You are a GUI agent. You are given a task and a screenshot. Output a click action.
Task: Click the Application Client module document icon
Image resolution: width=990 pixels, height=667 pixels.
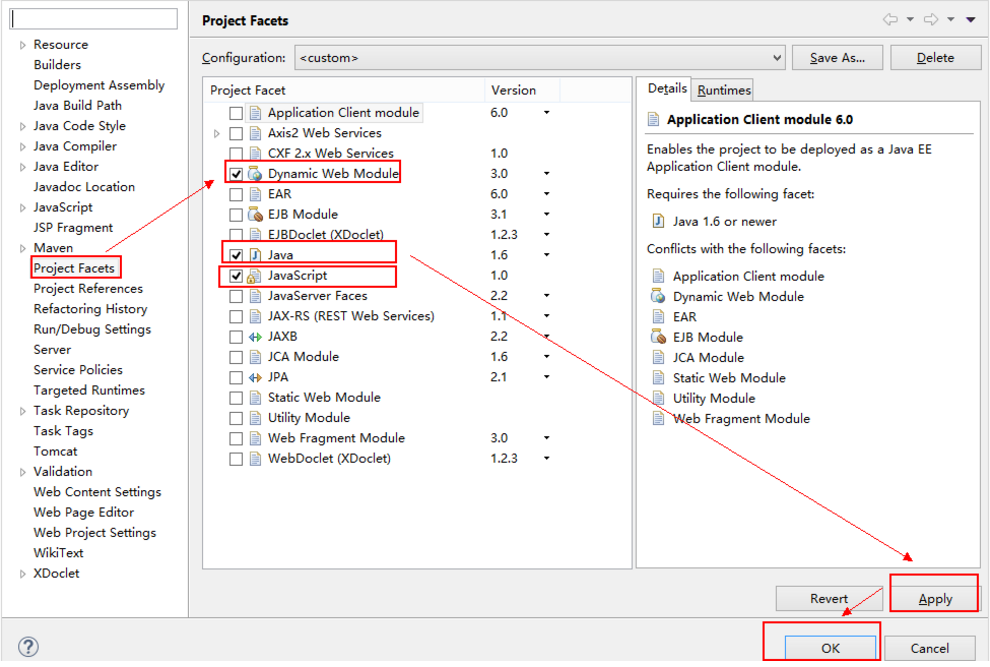click(x=255, y=113)
